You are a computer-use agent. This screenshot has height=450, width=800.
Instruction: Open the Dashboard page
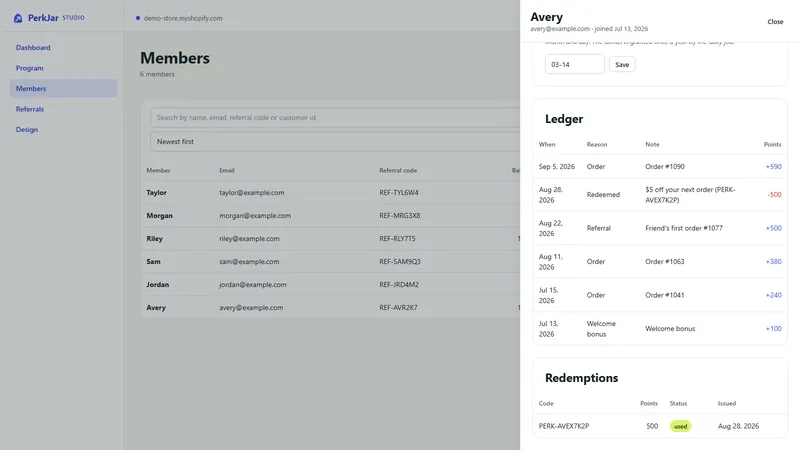click(33, 47)
